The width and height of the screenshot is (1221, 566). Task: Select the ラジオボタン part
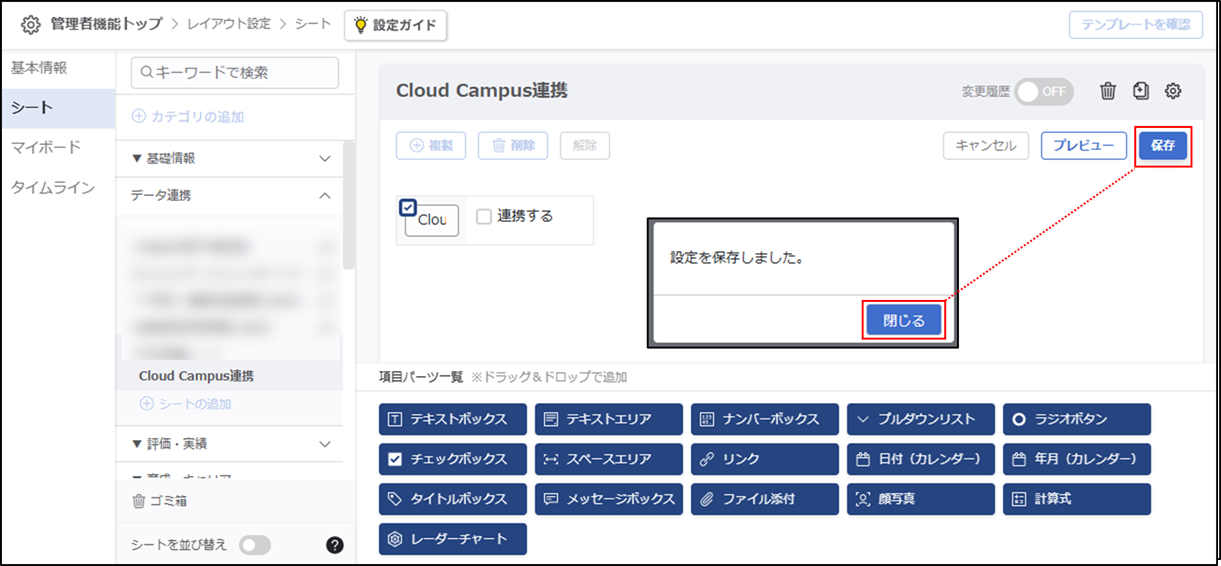click(1077, 419)
